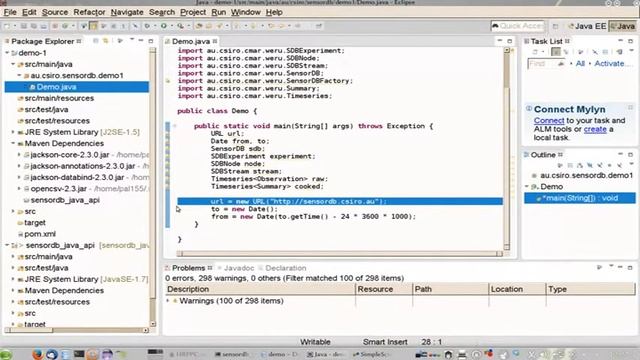Click the Run (green play) toolbar icon

[164, 26]
